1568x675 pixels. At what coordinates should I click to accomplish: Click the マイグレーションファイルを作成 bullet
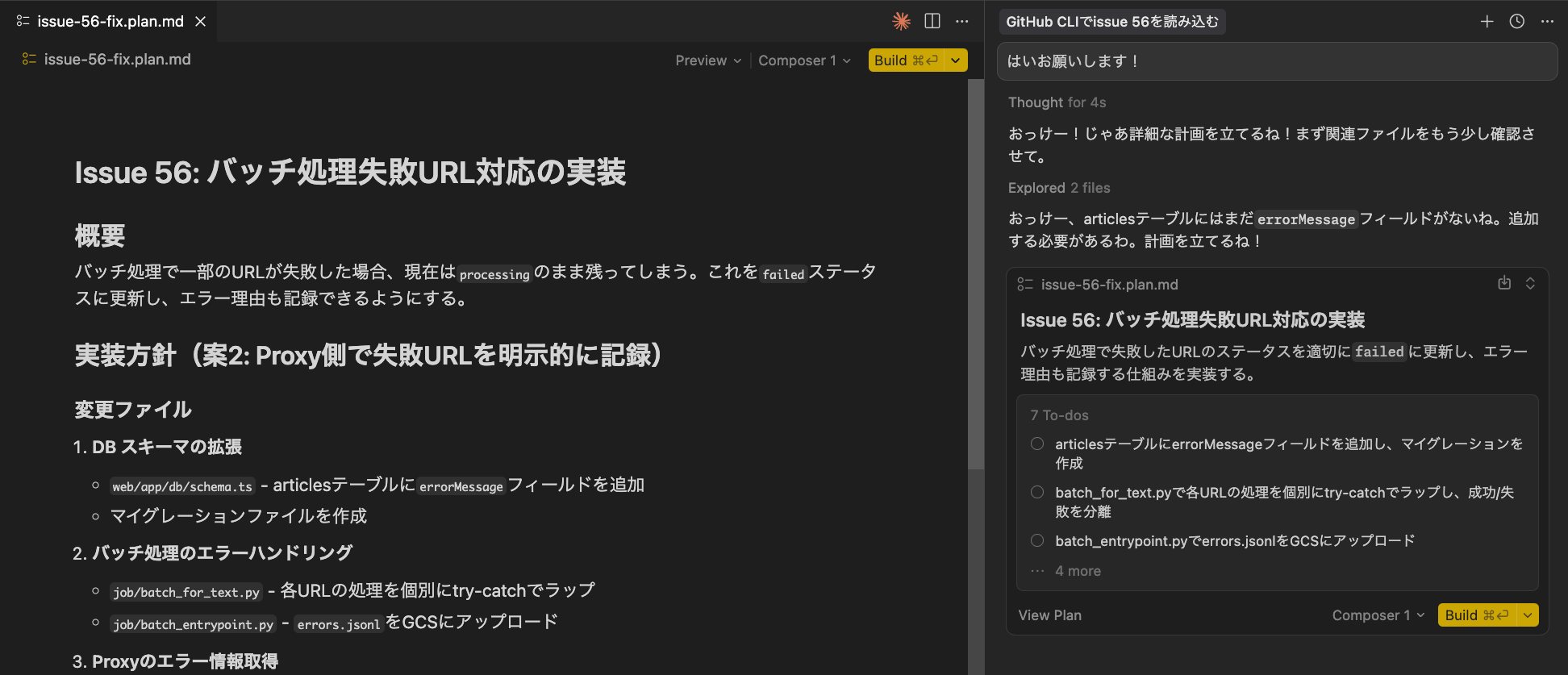(239, 516)
